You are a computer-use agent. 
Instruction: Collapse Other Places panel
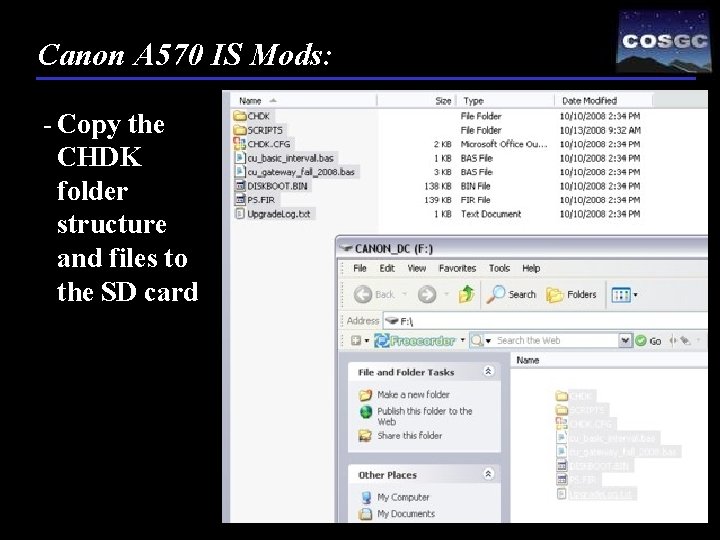(489, 473)
